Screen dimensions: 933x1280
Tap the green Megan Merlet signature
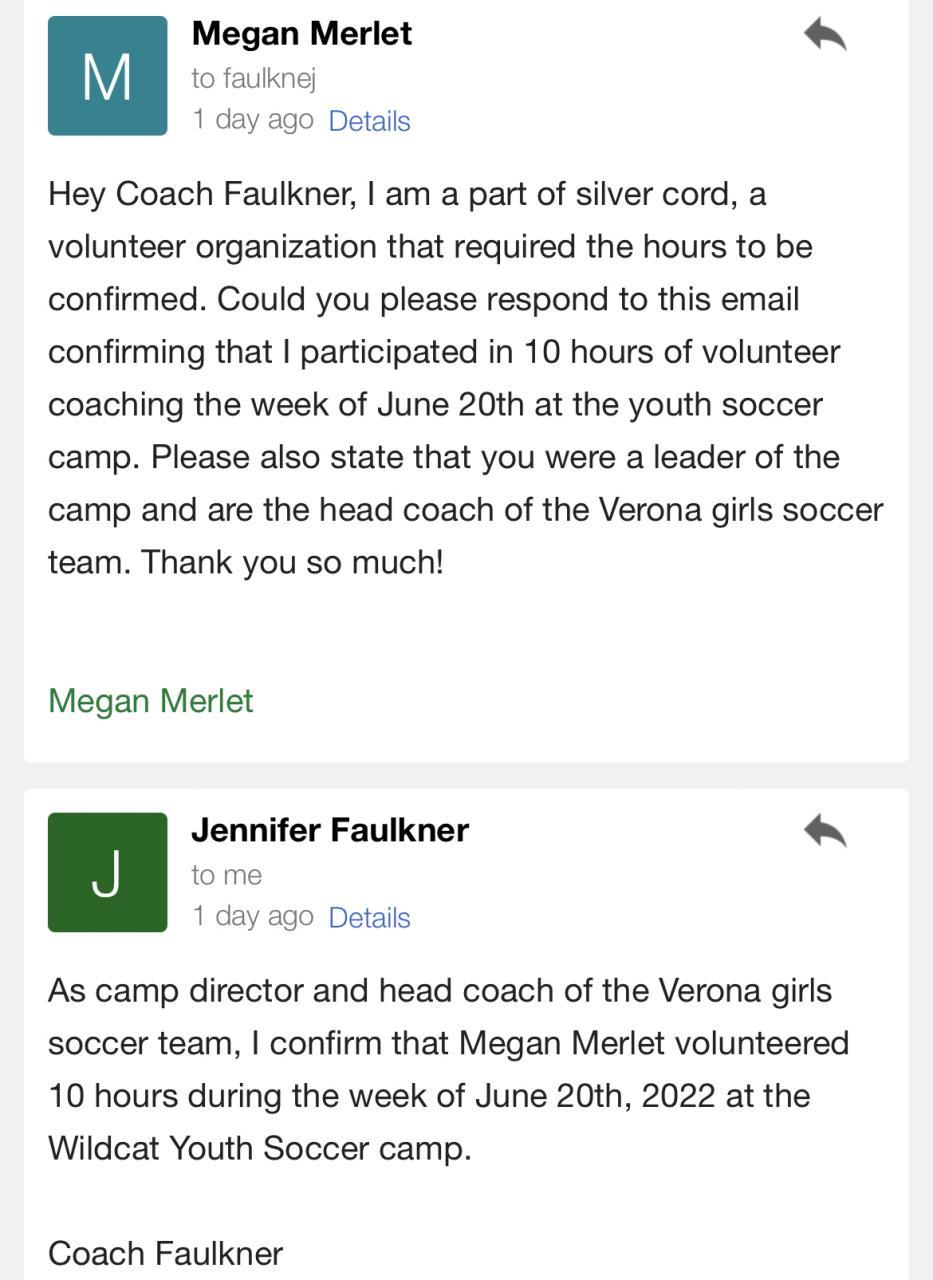tap(150, 701)
